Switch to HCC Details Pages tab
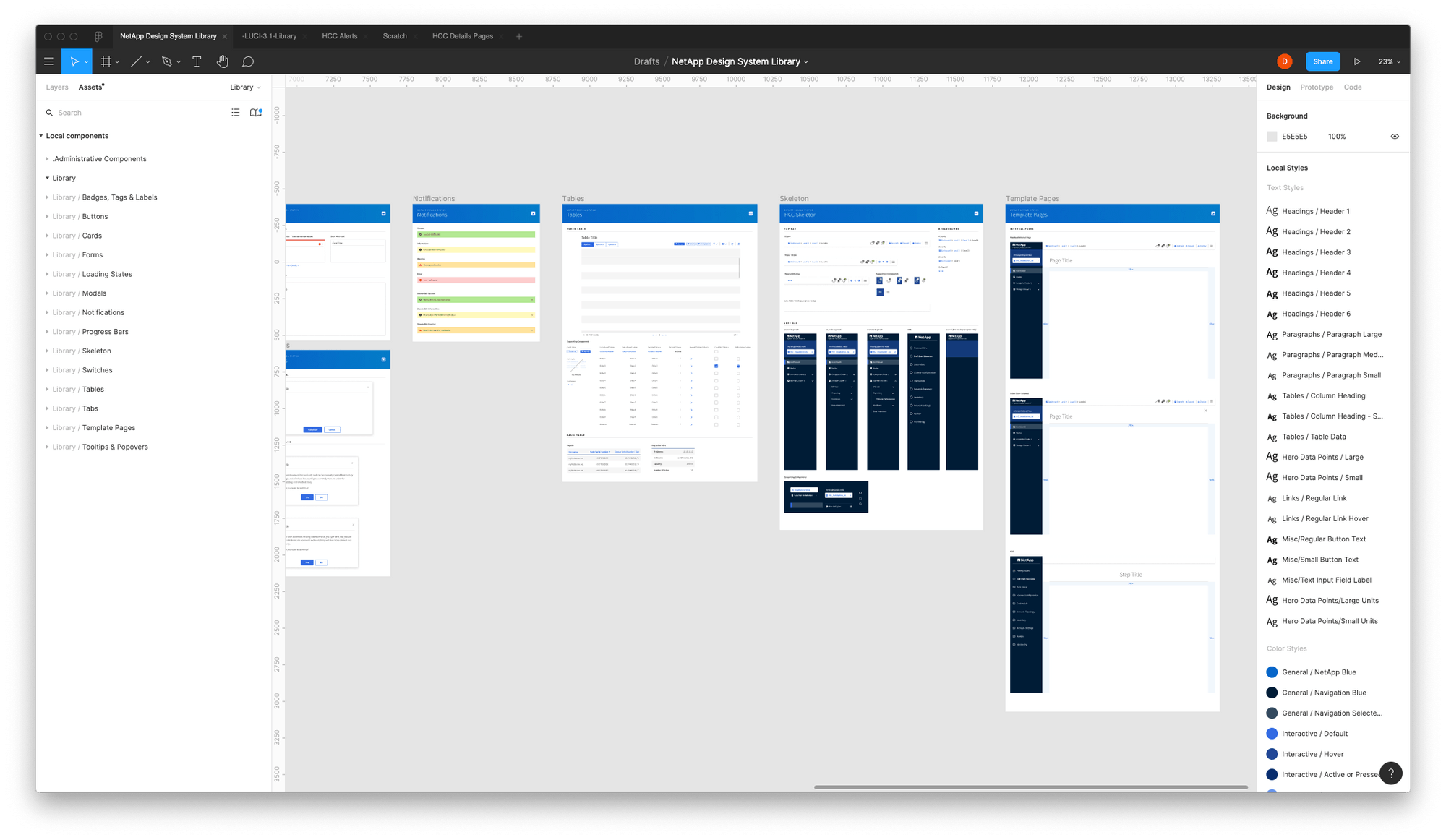This screenshot has width=1446, height=840. [463, 36]
